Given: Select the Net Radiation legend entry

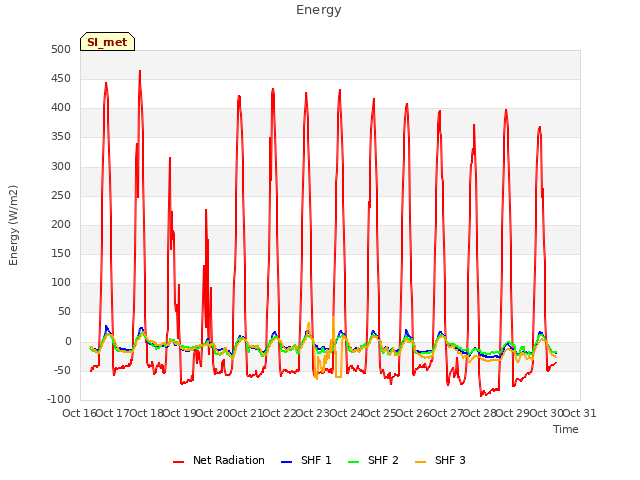Looking at the screenshot, I should pyautogui.click(x=219, y=460).
